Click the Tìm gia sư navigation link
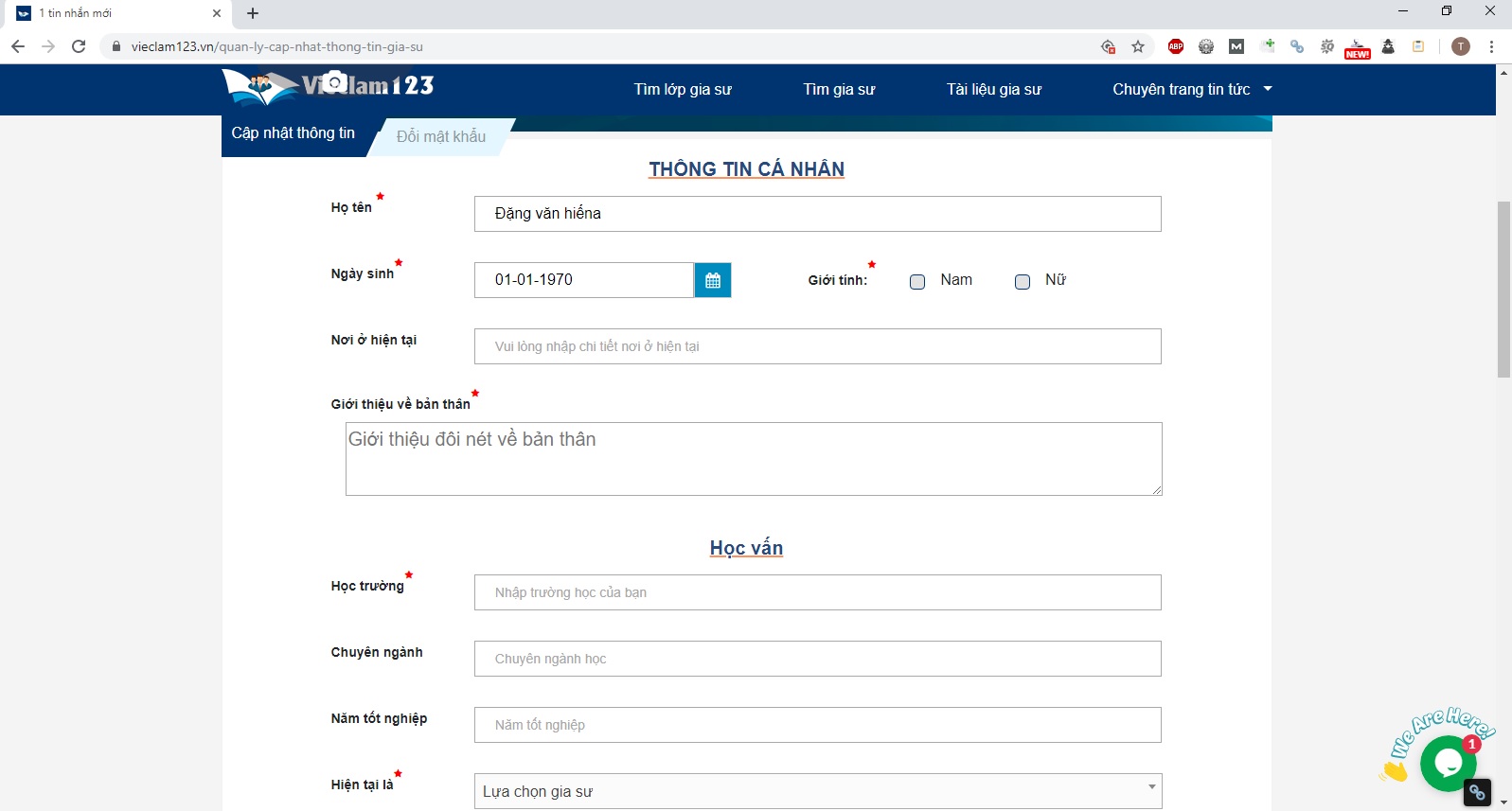This screenshot has width=1512, height=811. tap(839, 89)
